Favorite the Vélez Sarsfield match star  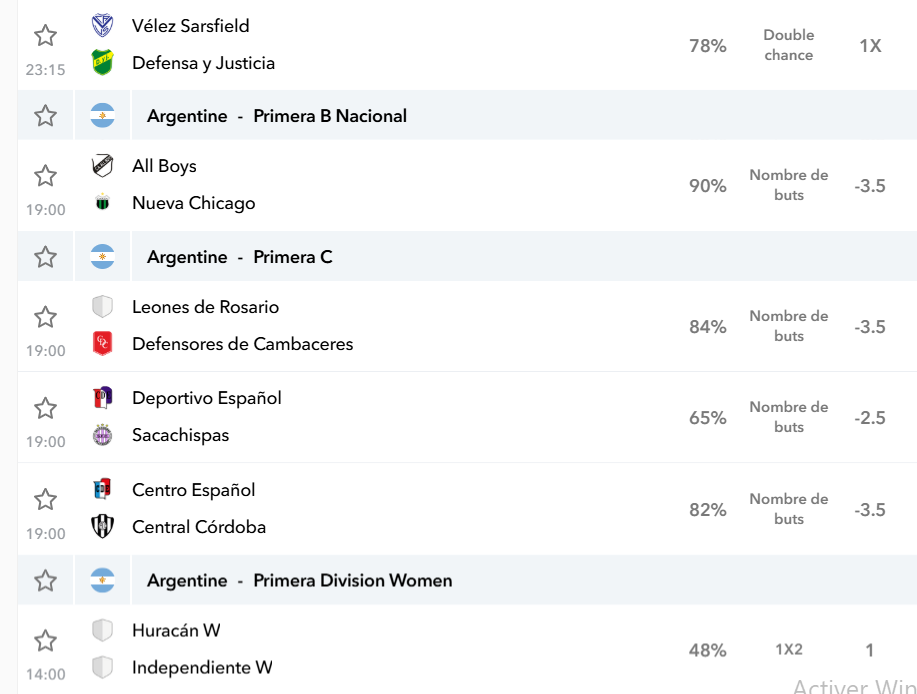(x=45, y=36)
